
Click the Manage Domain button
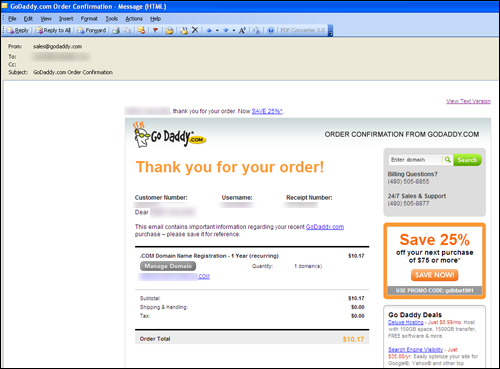click(x=168, y=266)
